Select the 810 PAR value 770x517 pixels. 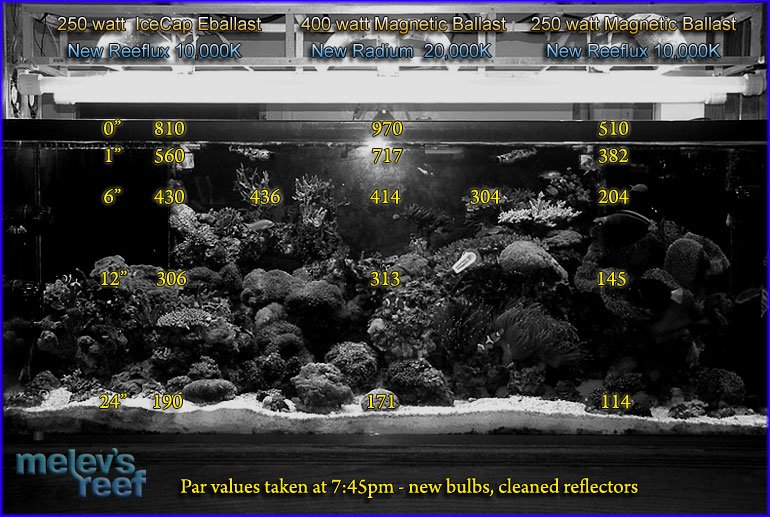[x=170, y=129]
